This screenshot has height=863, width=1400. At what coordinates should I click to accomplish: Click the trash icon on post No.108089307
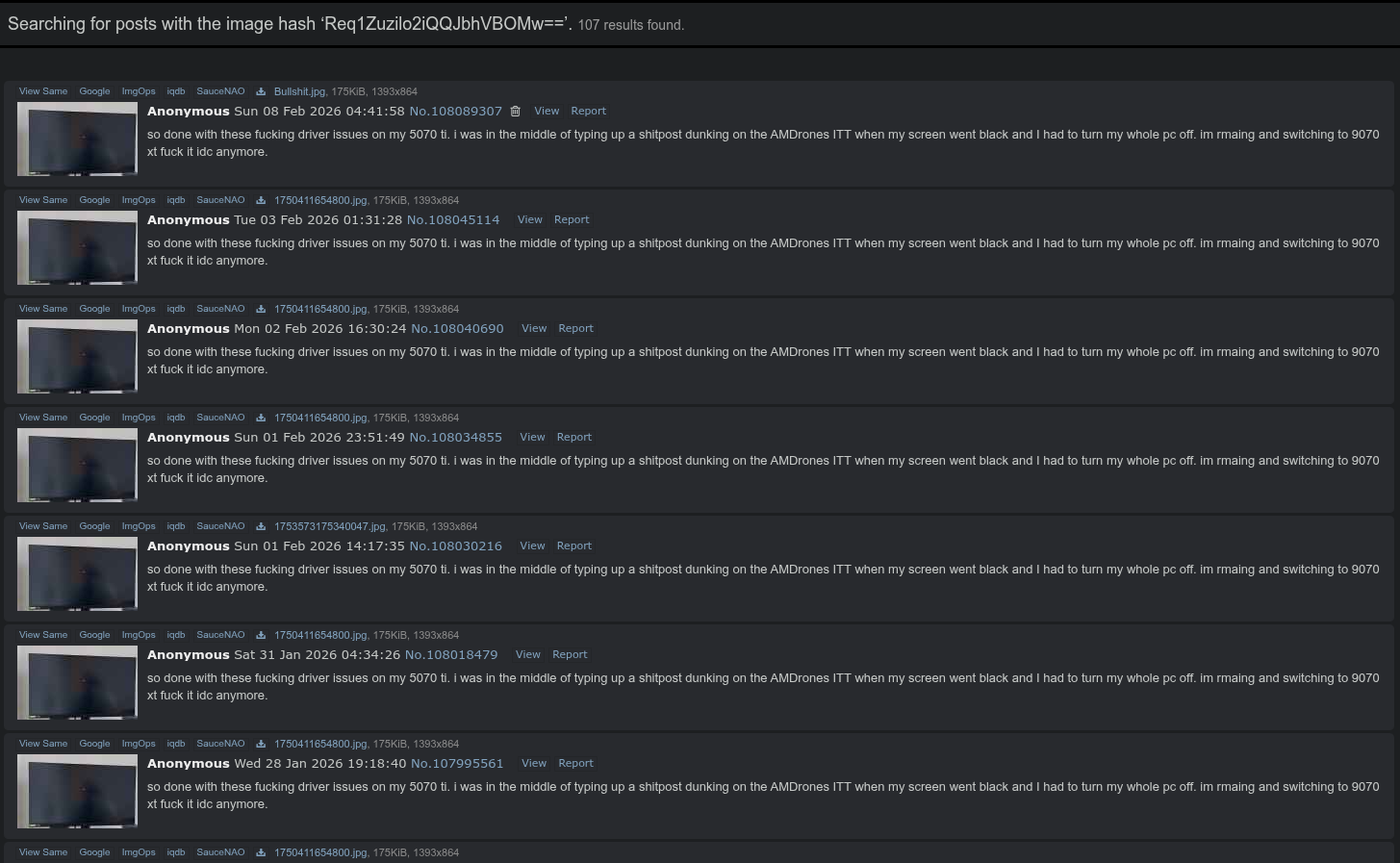pyautogui.click(x=516, y=112)
